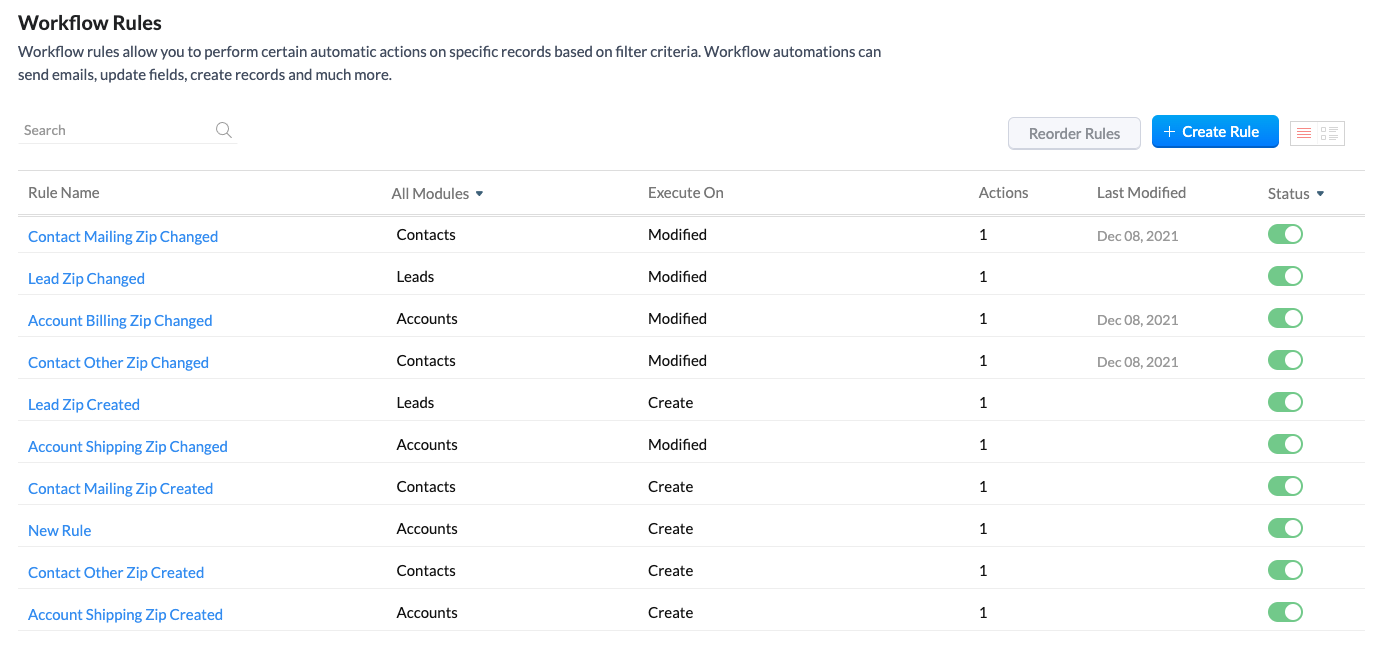Open the All Modules filter dropdown

[437, 194]
